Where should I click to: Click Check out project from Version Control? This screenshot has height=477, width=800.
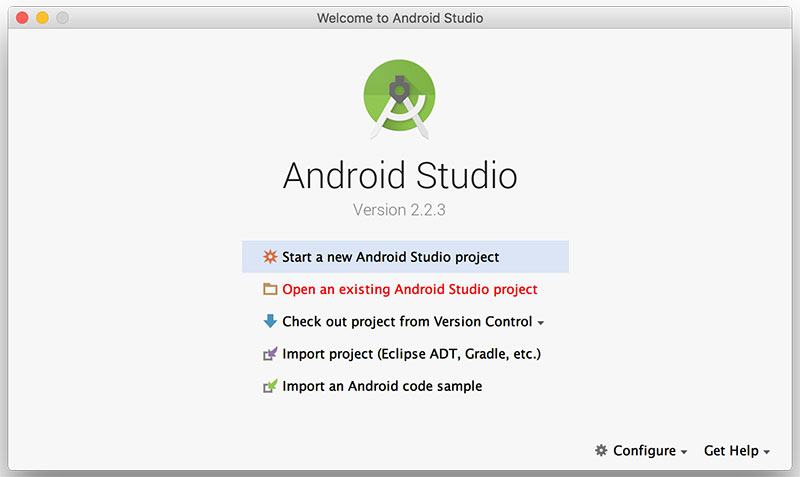click(x=407, y=321)
